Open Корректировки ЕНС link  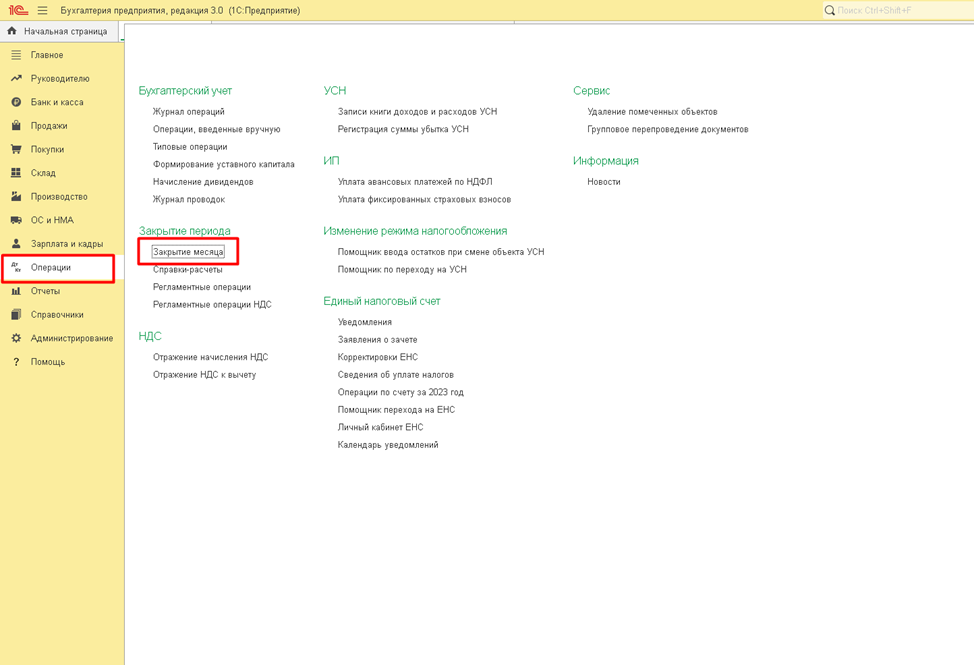(378, 357)
